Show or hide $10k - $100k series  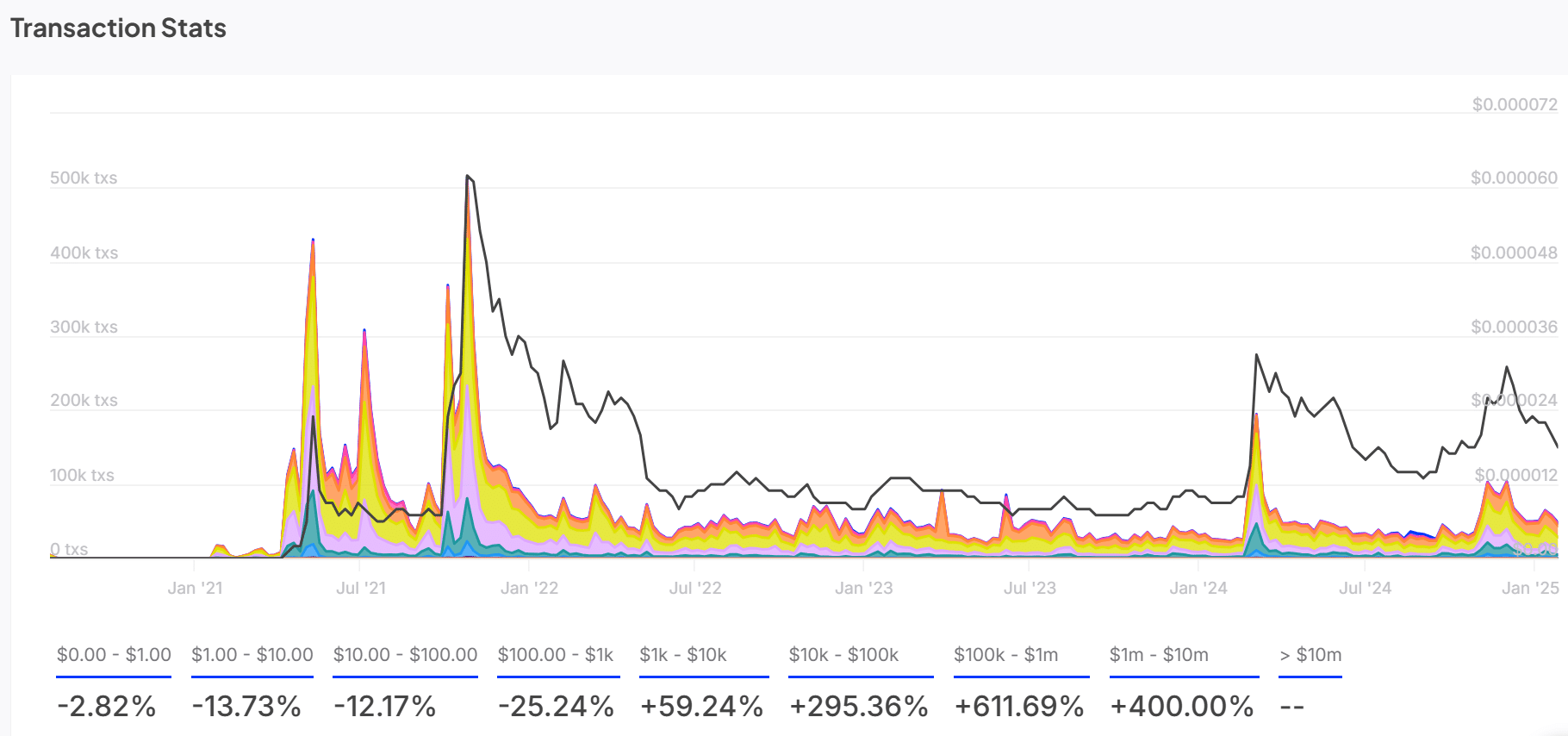pyautogui.click(x=843, y=655)
